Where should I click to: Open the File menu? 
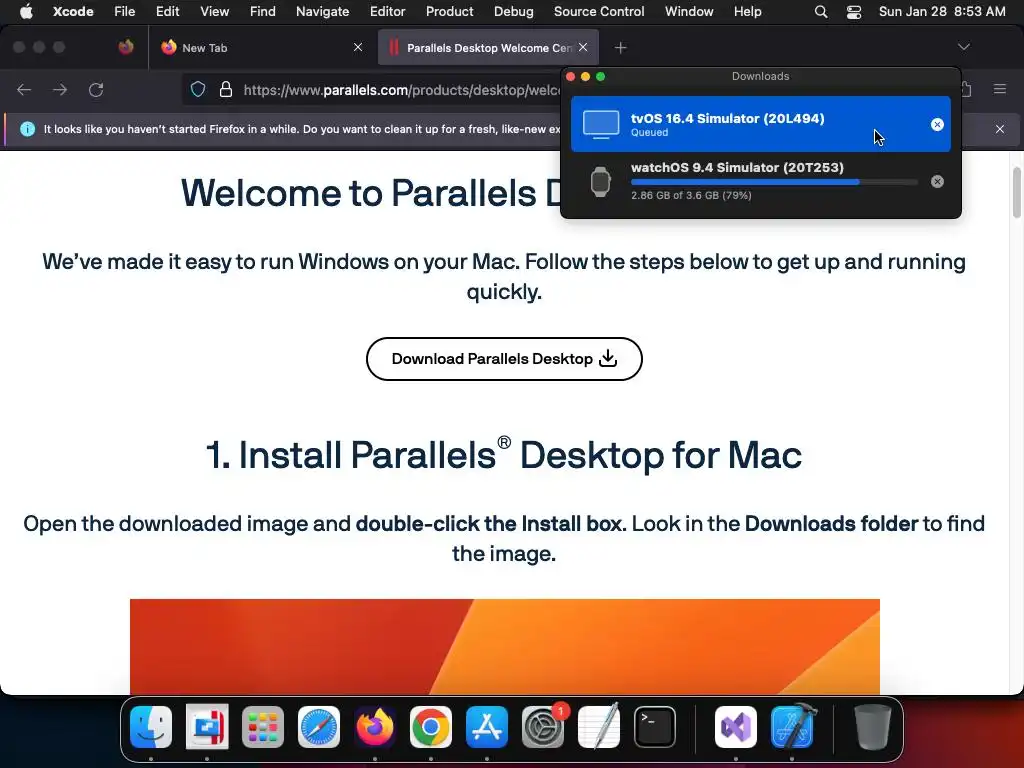[x=124, y=11]
